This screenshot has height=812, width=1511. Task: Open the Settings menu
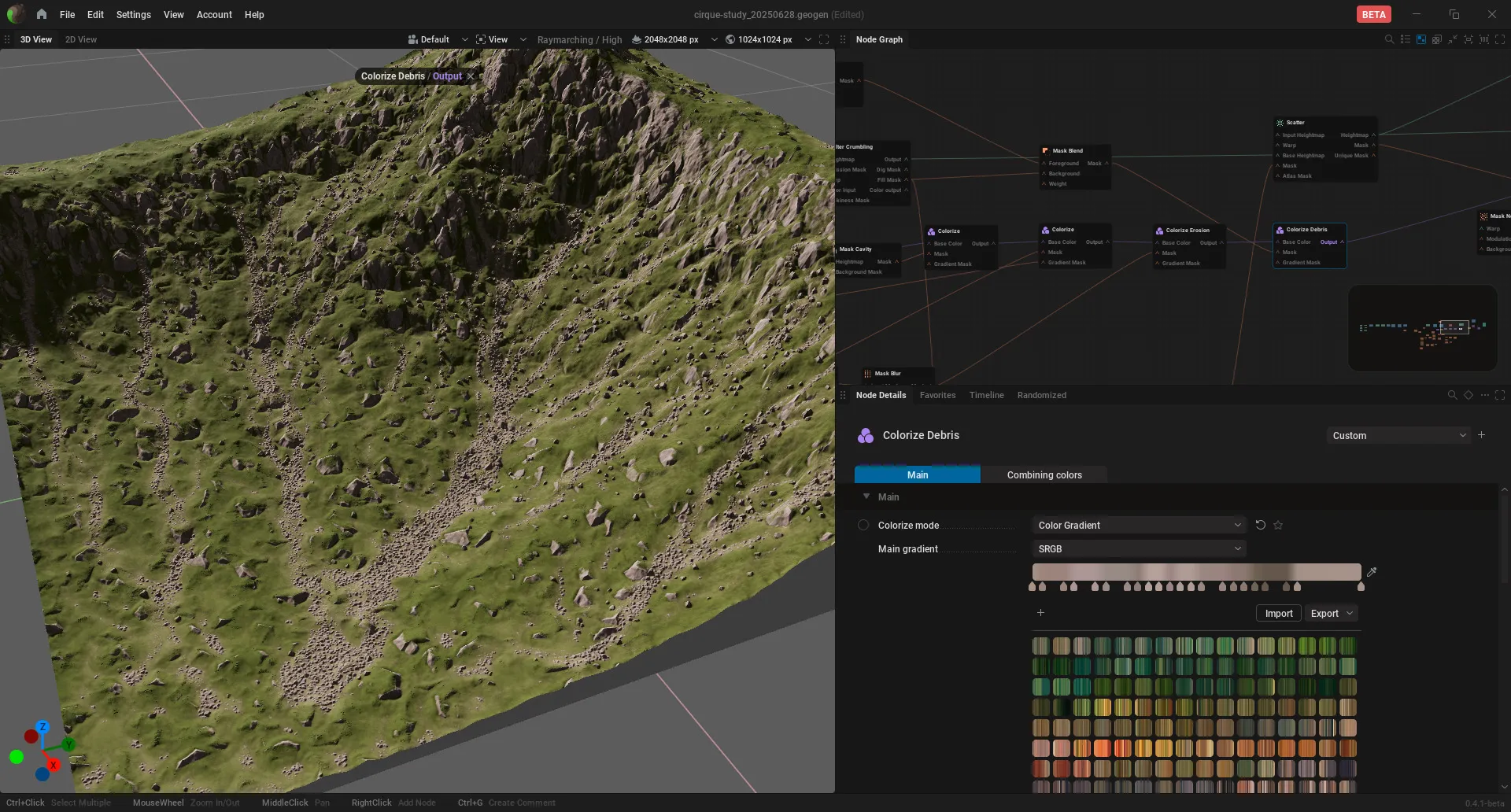tap(133, 14)
